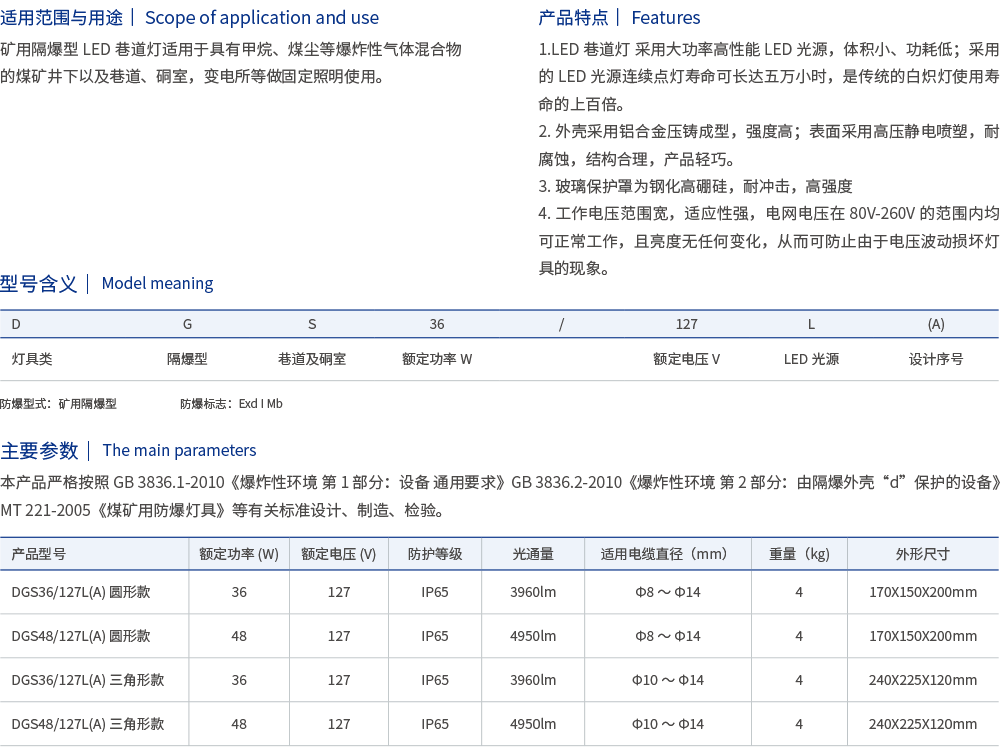
Task: Select the '额定功率 (W)' column header
Action: (239, 554)
